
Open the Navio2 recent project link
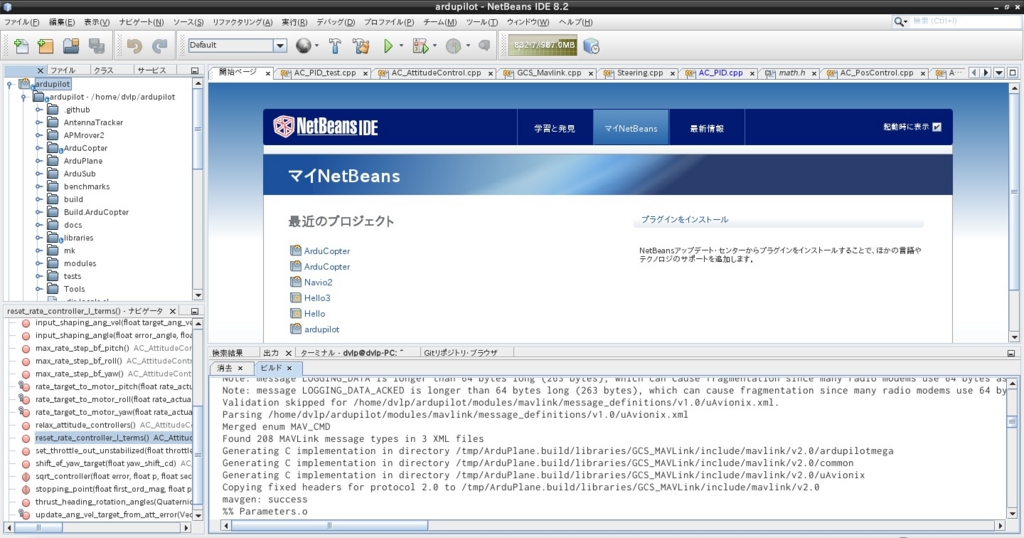[x=318, y=282]
